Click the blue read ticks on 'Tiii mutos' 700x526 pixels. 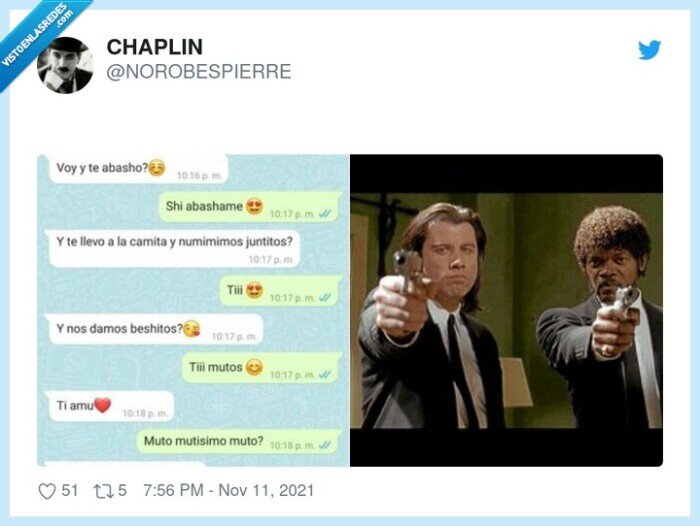pos(325,374)
